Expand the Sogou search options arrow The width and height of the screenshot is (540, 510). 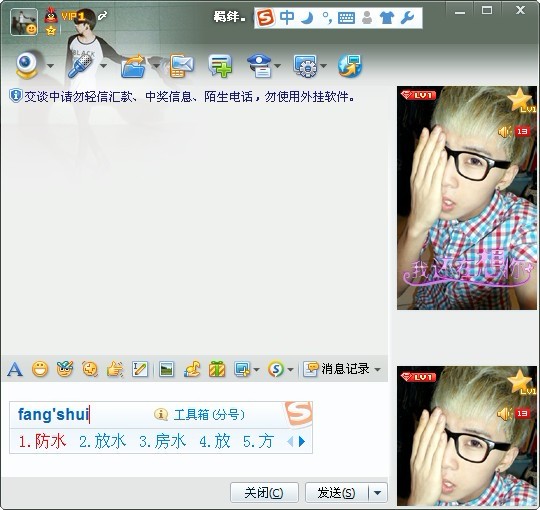pyautogui.click(x=290, y=370)
